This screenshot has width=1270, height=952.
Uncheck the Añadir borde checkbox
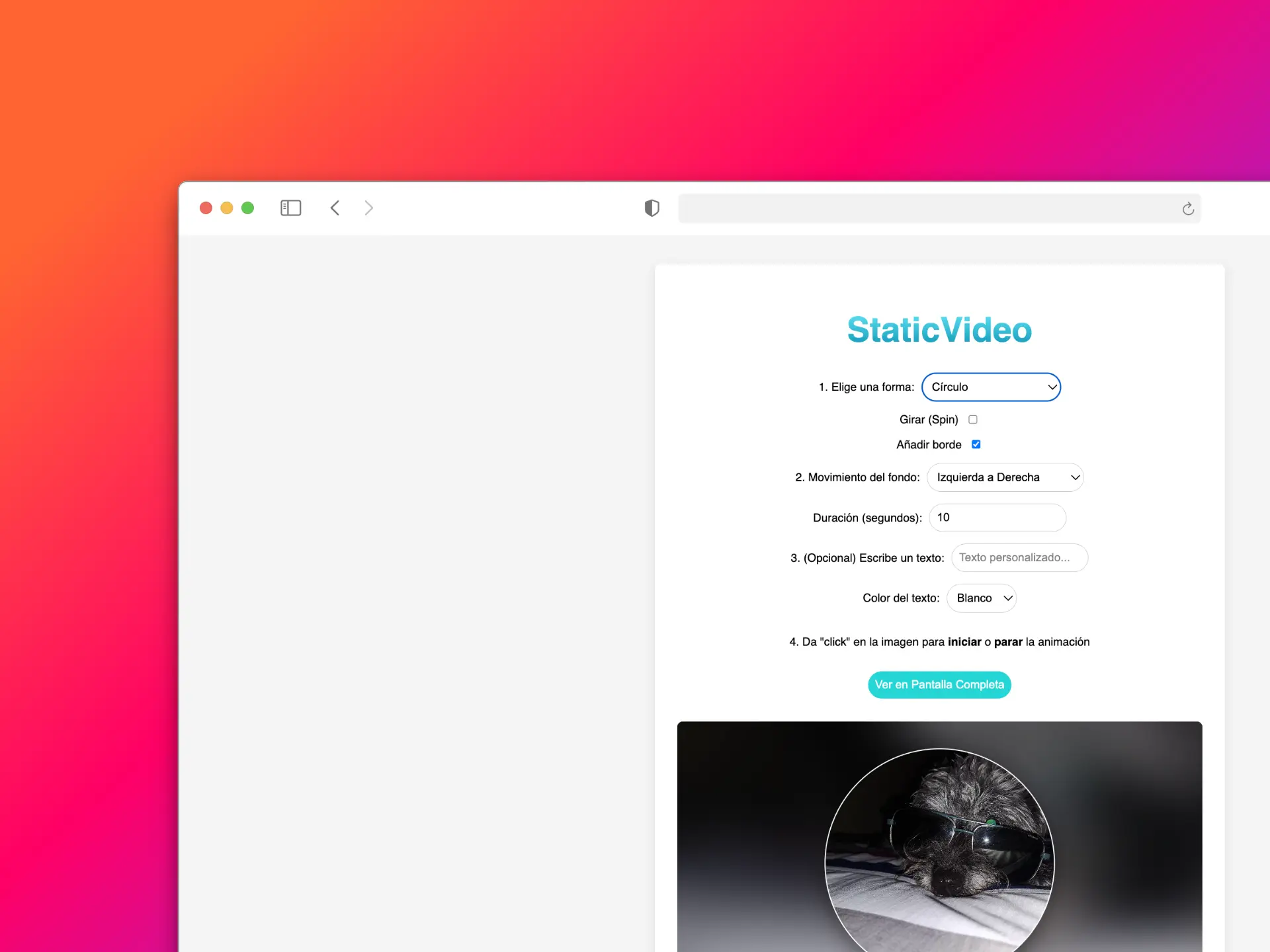(976, 444)
